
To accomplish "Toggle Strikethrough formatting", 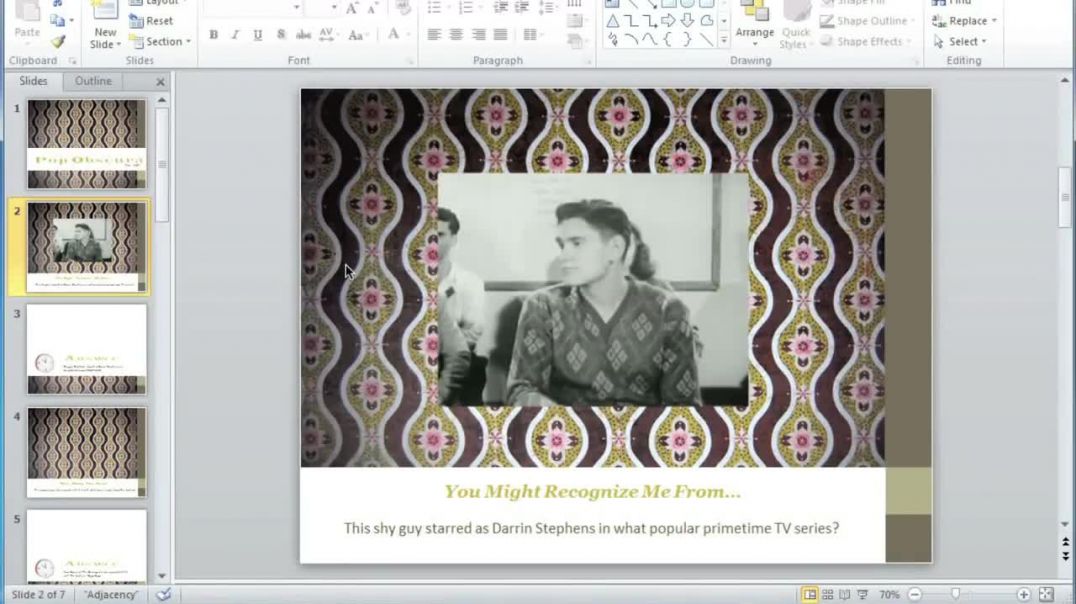I will pyautogui.click(x=303, y=34).
